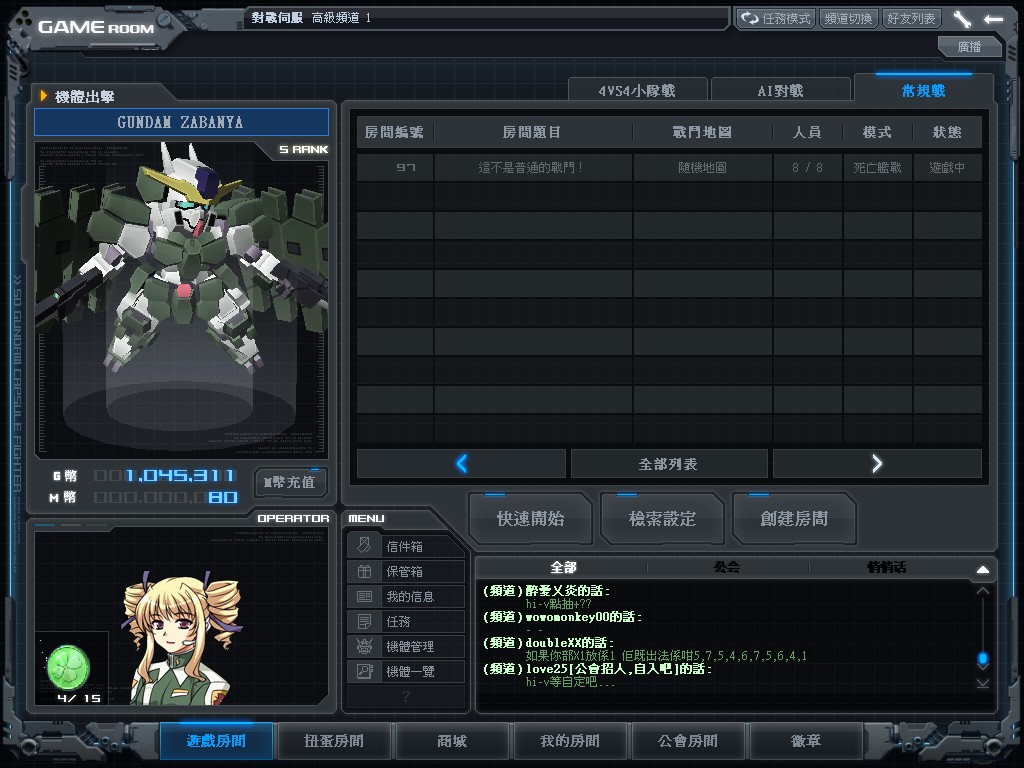Viewport: 1024px width, 768px height.
Task: Click the green clover icon
Action: 68,667
